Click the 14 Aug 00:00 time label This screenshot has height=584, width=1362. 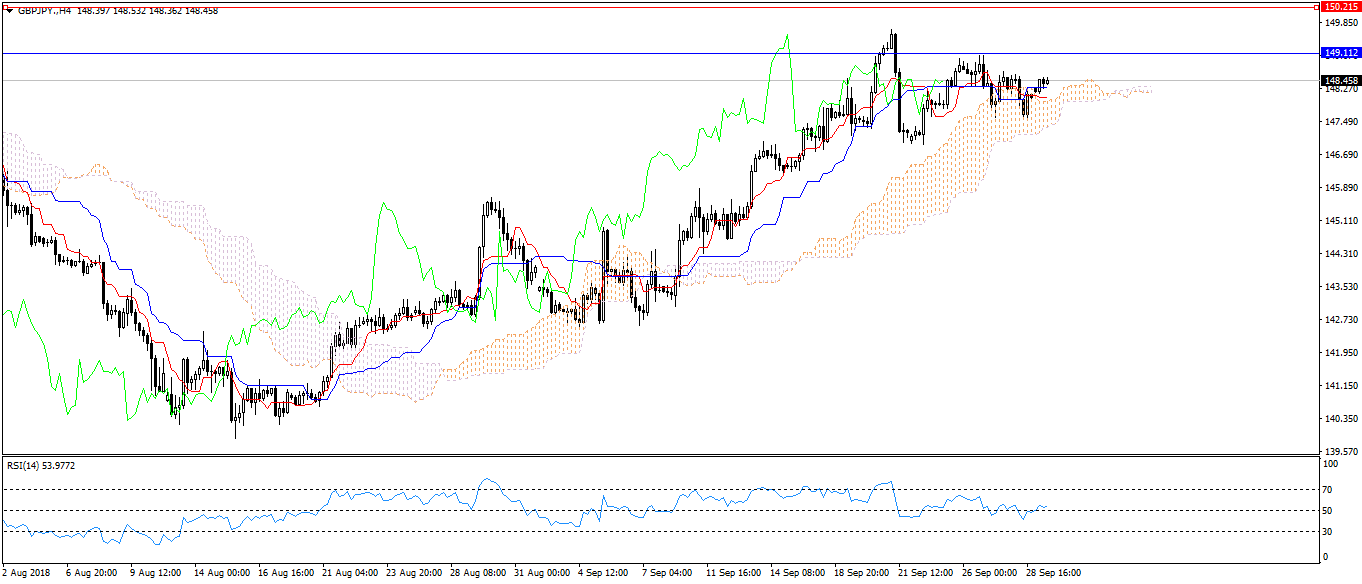pyautogui.click(x=221, y=574)
